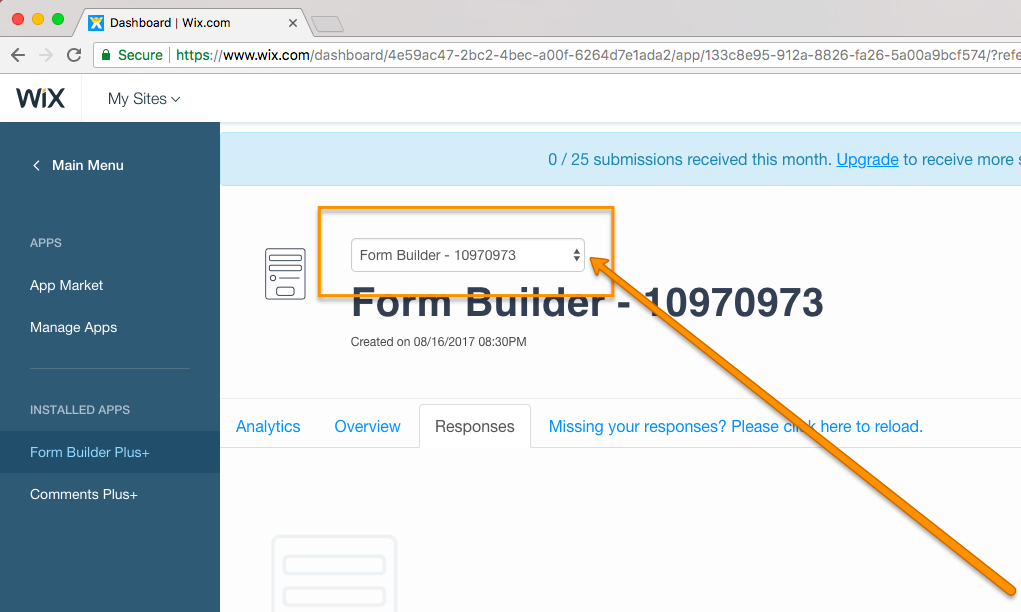Select the Responses tab

(475, 426)
